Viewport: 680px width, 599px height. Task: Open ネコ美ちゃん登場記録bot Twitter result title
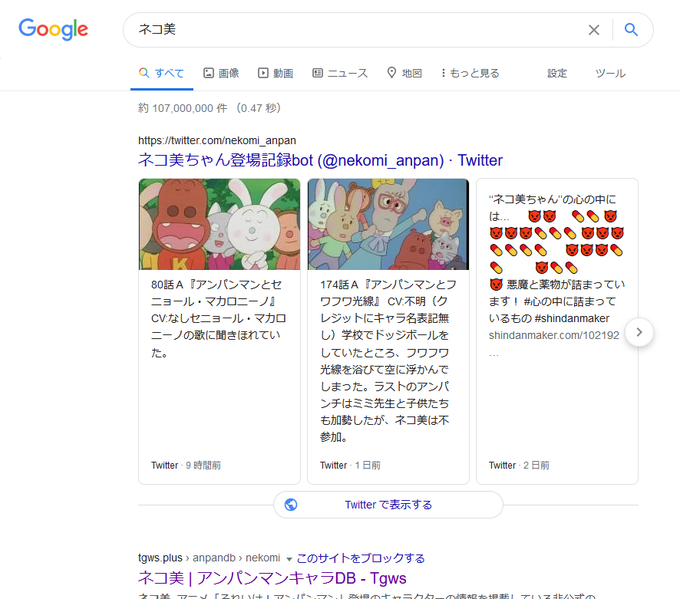[320, 160]
